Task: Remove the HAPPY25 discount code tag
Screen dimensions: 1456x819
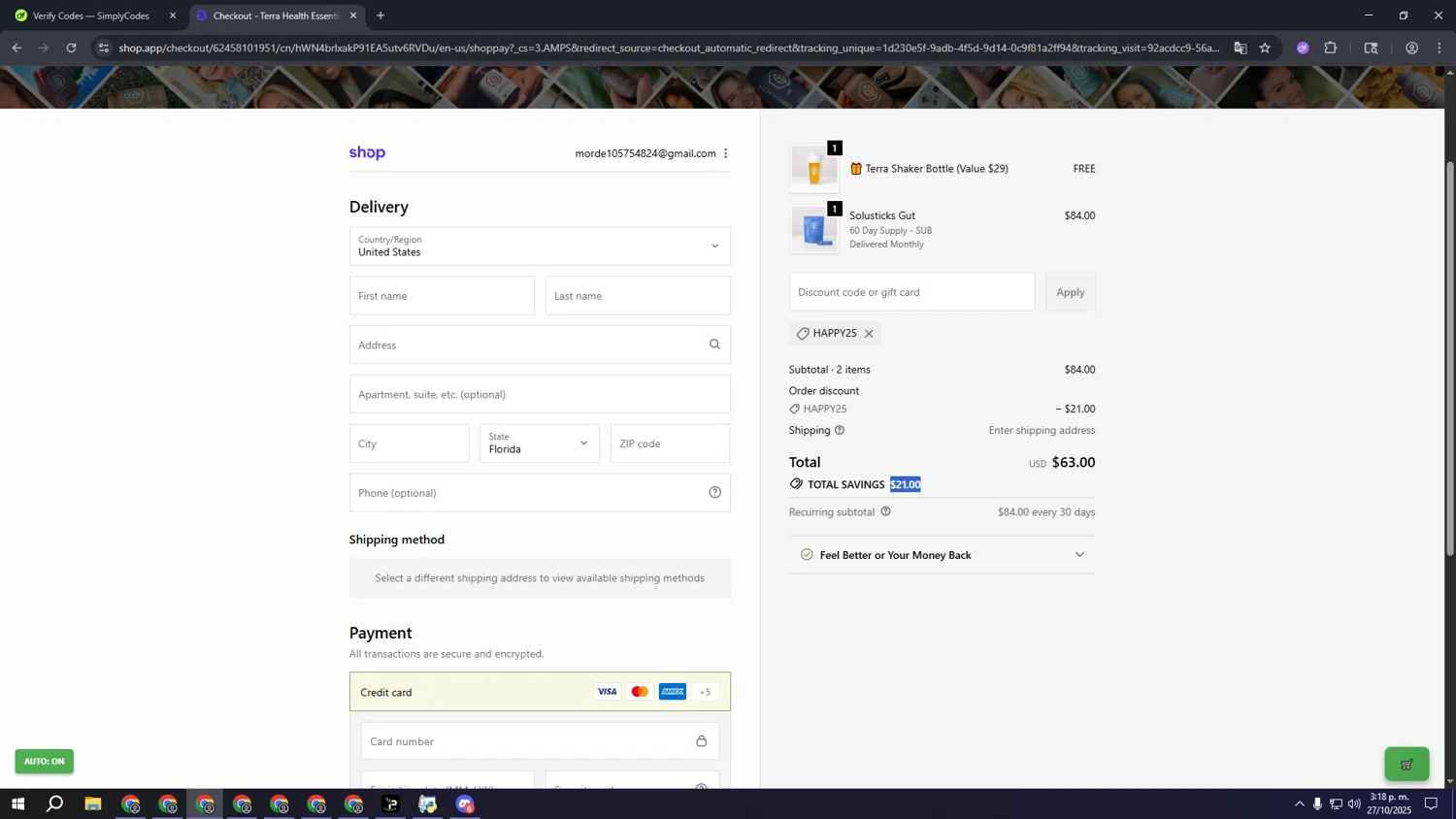Action: pos(869,334)
